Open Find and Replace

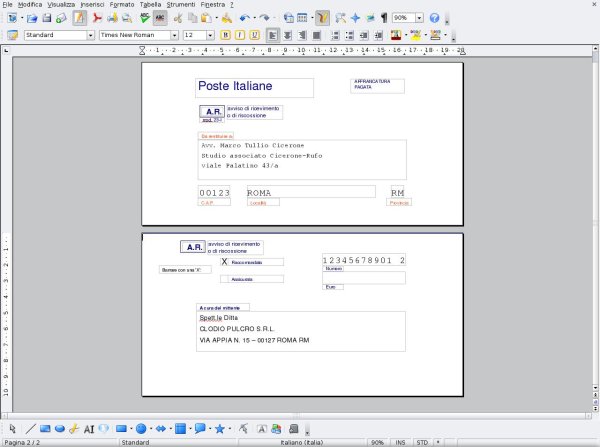point(340,18)
